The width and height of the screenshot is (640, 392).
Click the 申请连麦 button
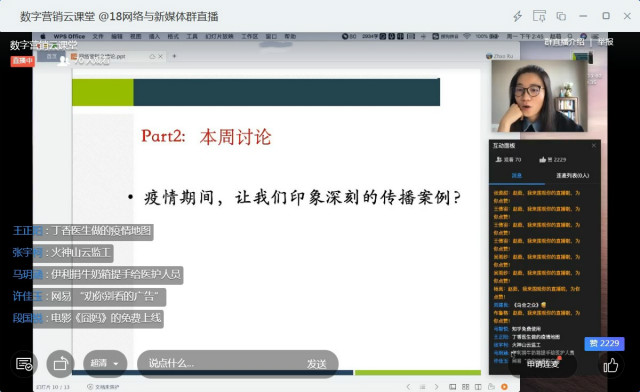tap(542, 363)
